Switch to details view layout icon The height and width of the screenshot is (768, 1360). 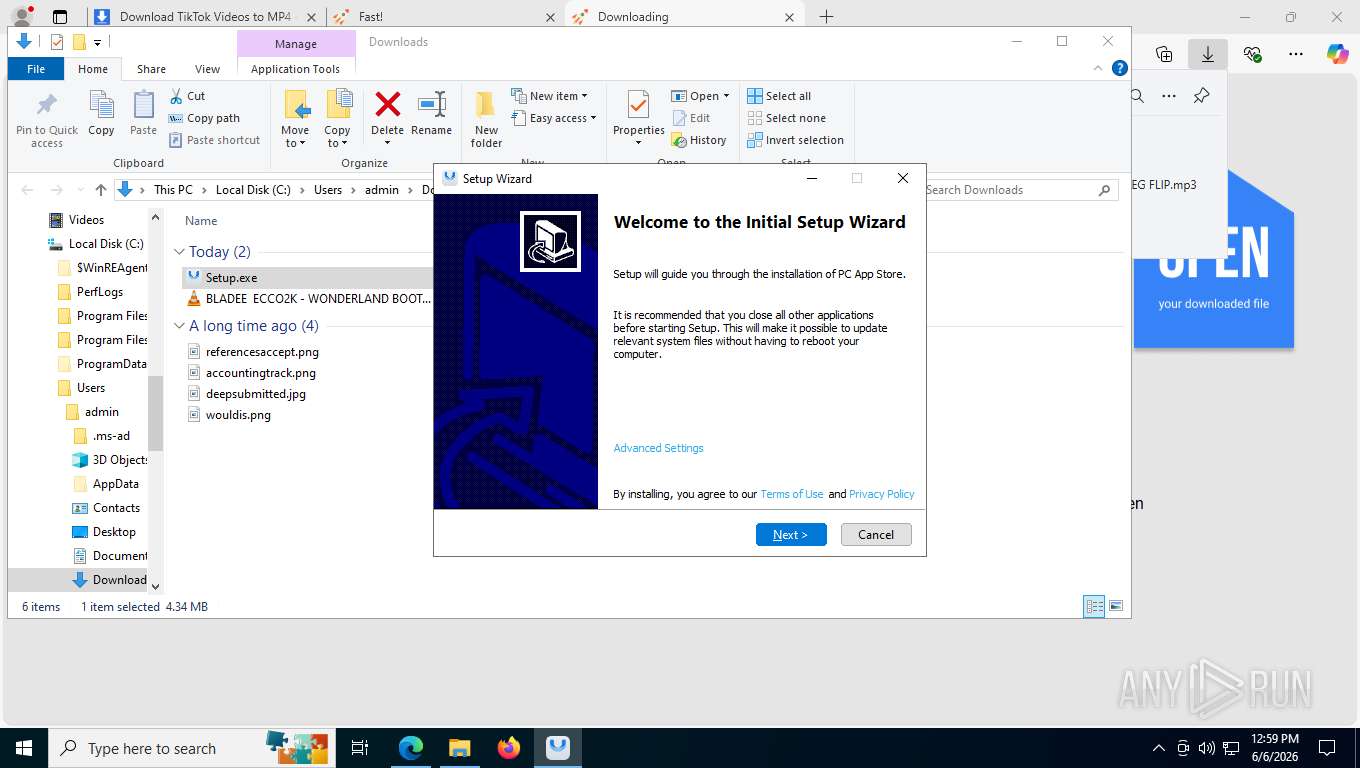tap(1094, 606)
